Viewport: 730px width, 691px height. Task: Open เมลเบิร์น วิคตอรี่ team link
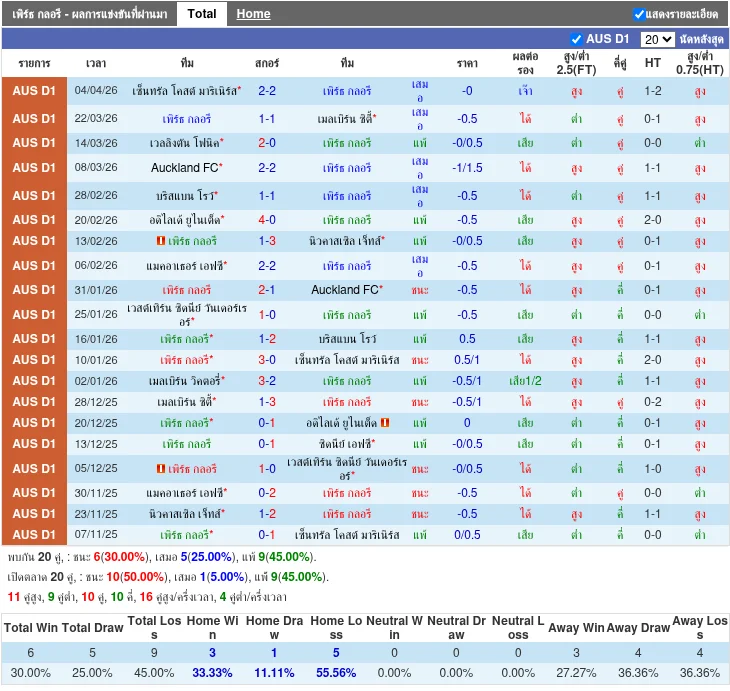click(185, 381)
